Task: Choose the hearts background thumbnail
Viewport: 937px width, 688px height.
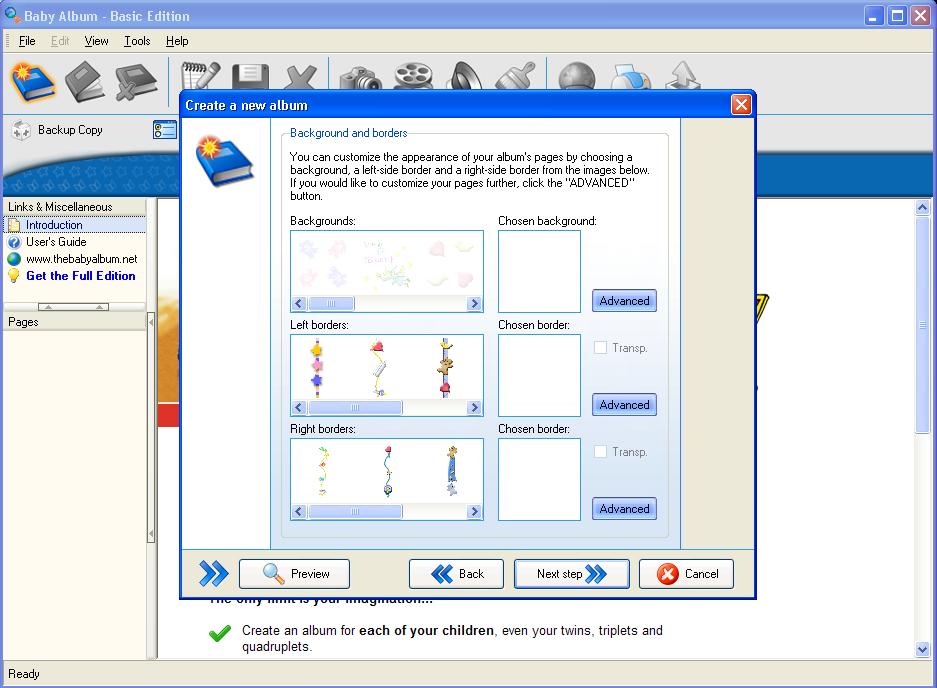Action: [451, 262]
